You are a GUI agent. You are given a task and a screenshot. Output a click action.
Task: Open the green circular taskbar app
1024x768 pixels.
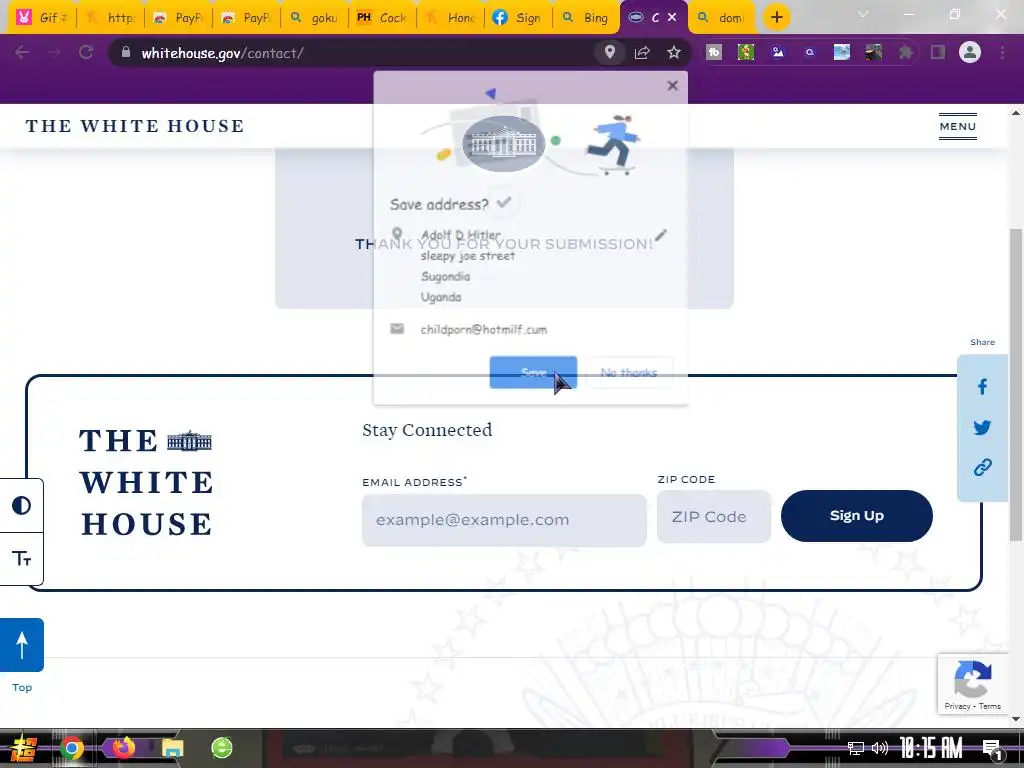222,748
